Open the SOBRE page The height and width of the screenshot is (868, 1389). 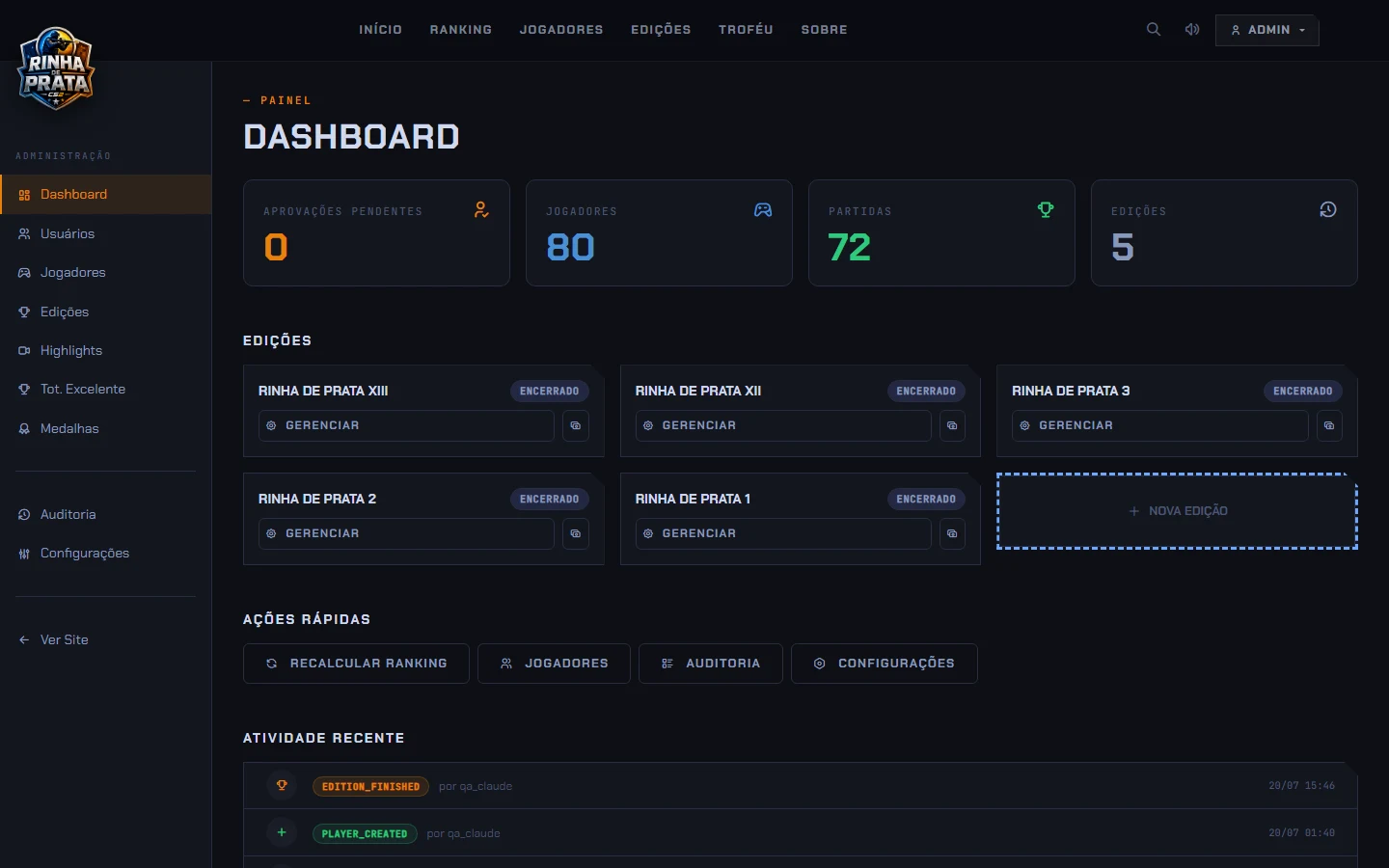(824, 30)
